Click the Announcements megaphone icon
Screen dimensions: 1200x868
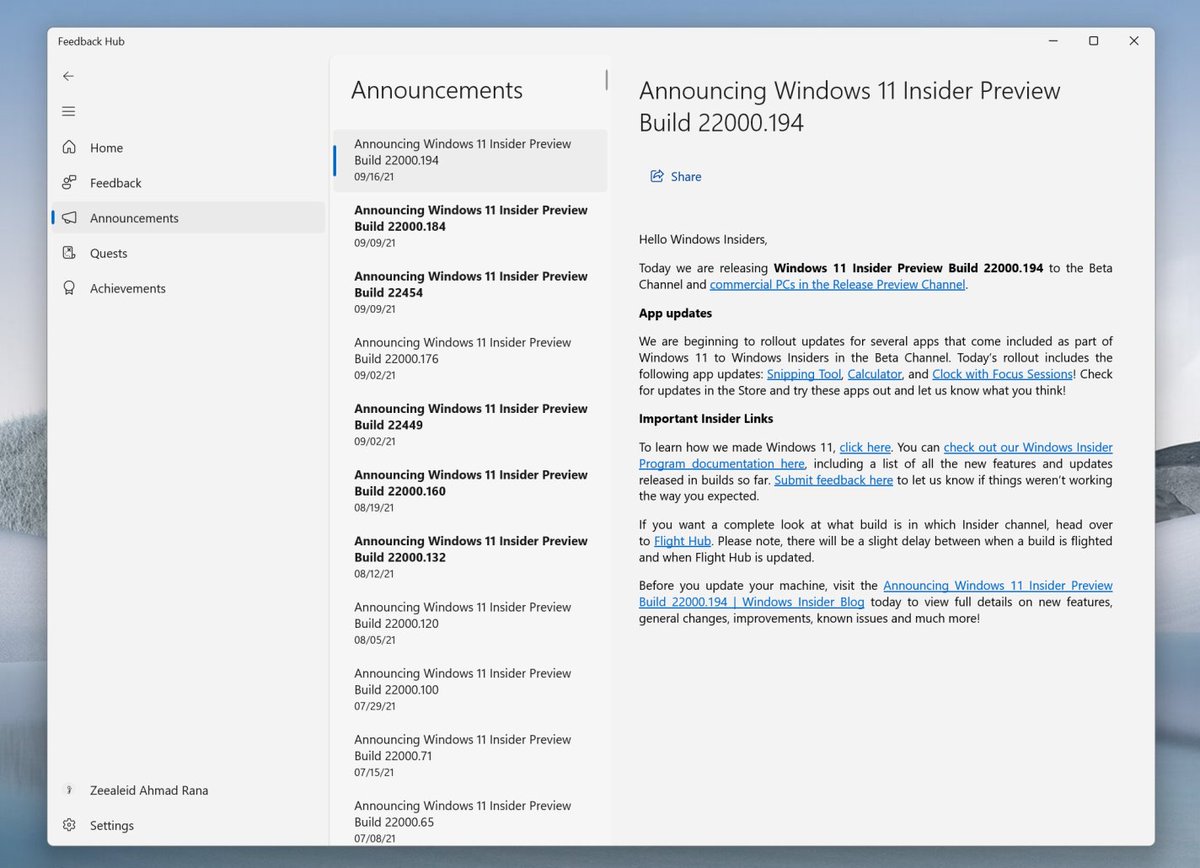pyautogui.click(x=69, y=217)
